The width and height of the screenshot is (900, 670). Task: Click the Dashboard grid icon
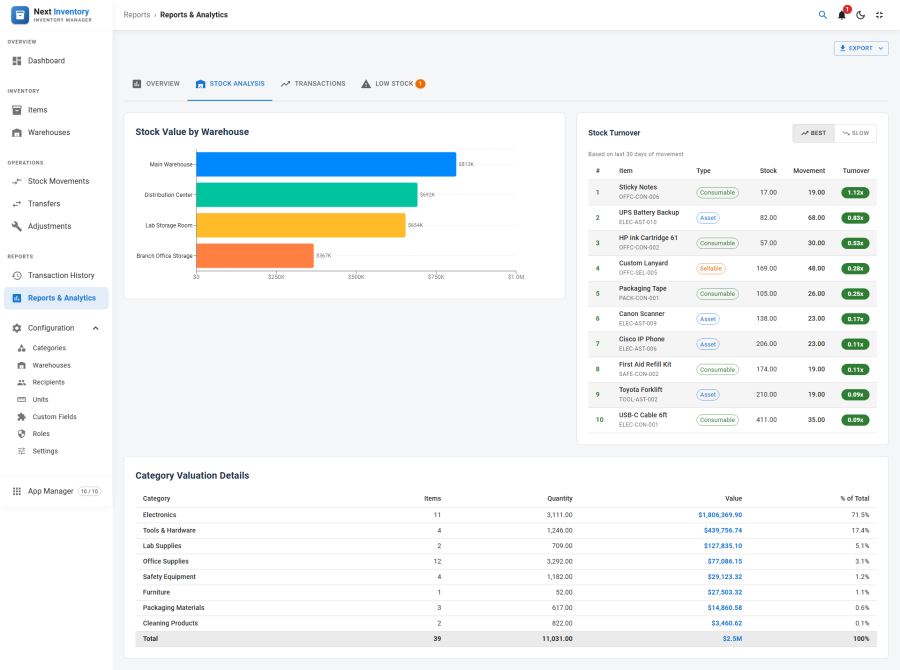pyautogui.click(x=17, y=61)
